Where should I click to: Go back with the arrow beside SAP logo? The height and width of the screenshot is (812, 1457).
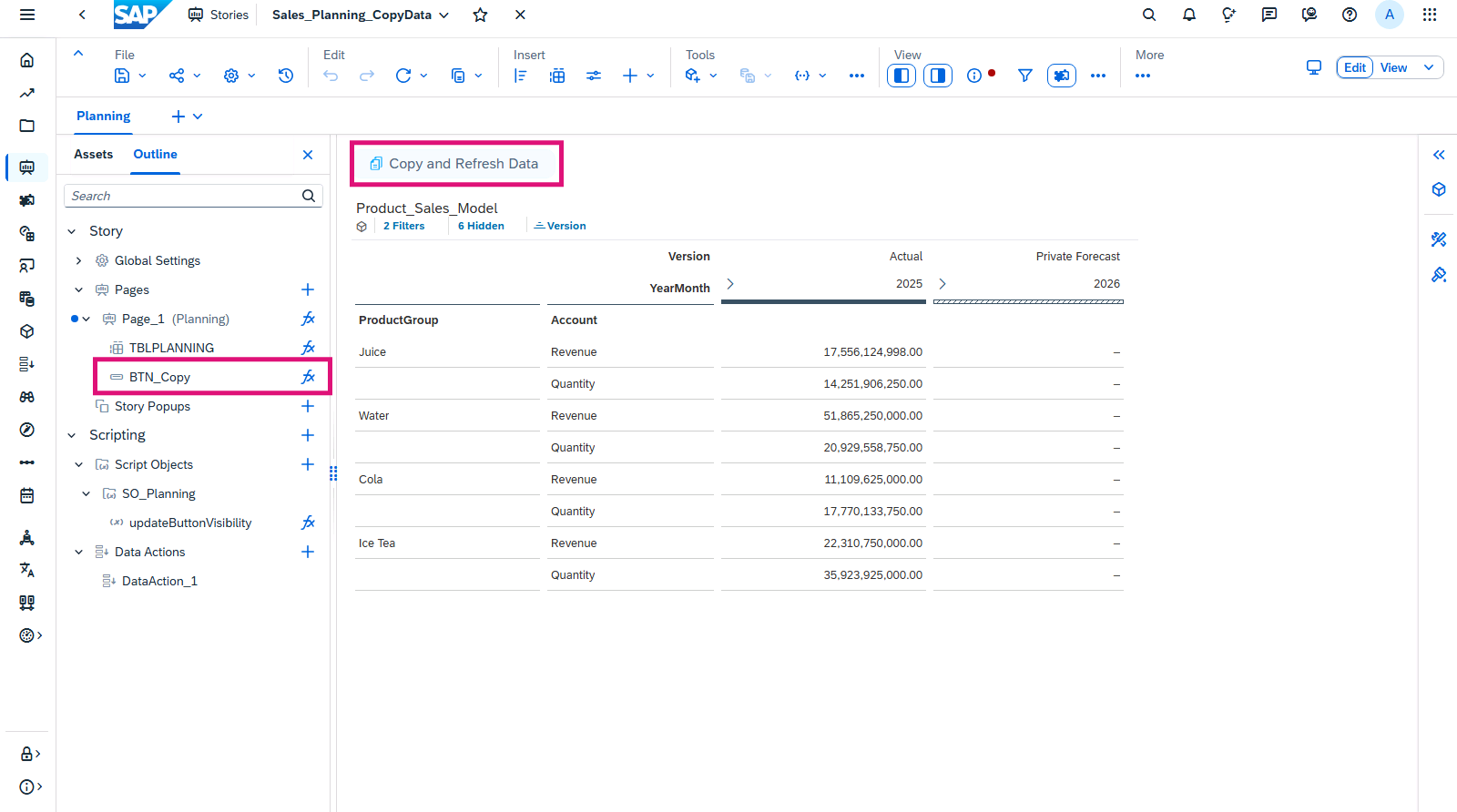tap(82, 15)
